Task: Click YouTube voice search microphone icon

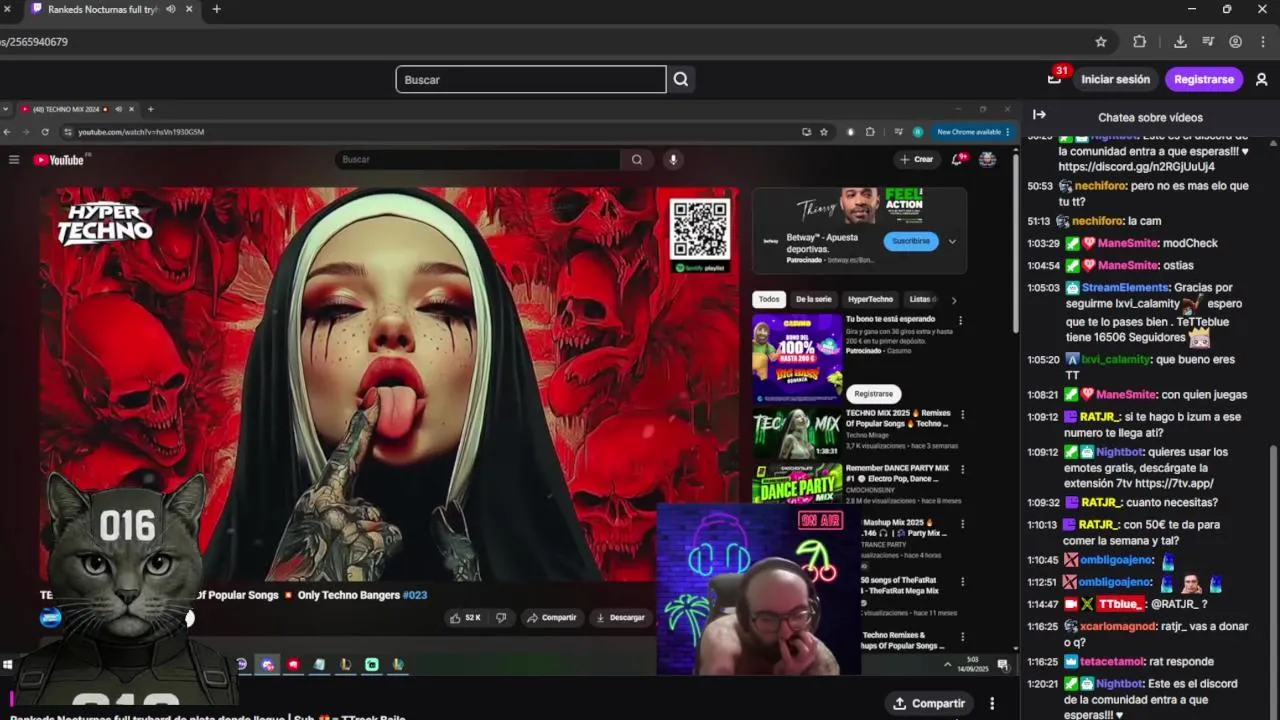Action: pos(673,159)
